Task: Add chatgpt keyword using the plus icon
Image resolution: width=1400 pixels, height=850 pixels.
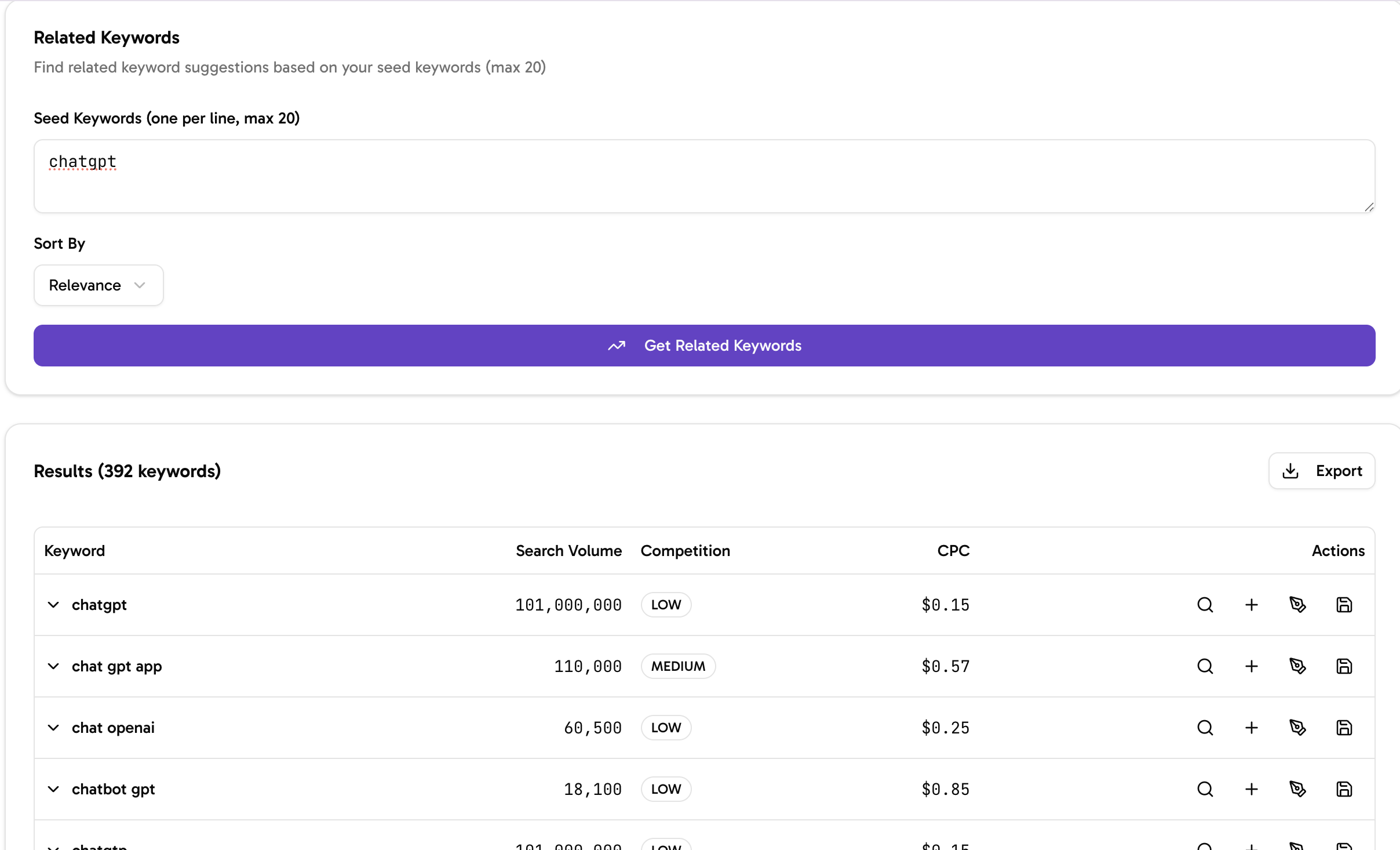Action: (1252, 605)
